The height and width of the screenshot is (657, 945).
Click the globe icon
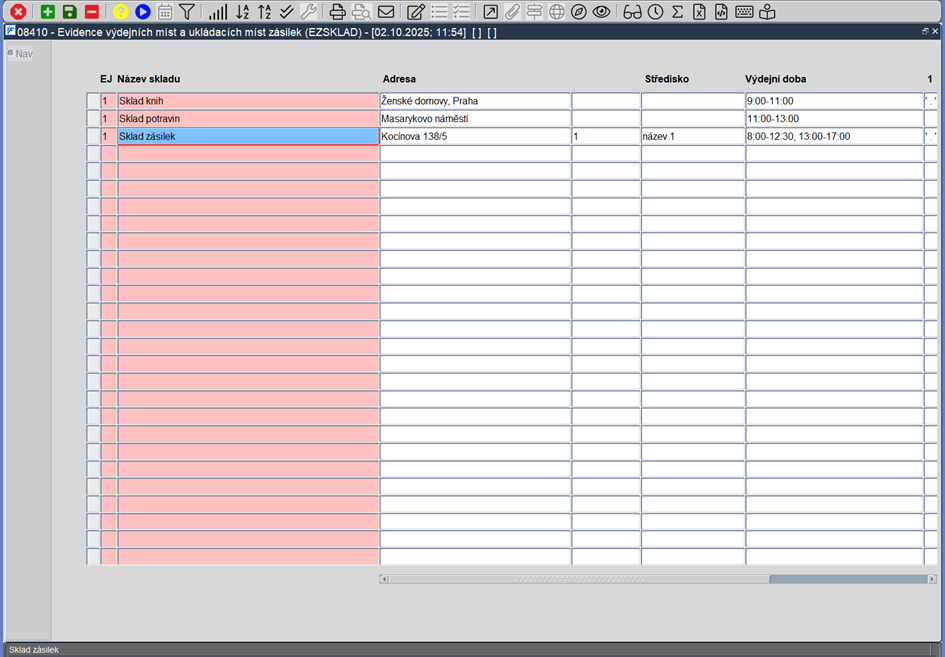(x=557, y=11)
